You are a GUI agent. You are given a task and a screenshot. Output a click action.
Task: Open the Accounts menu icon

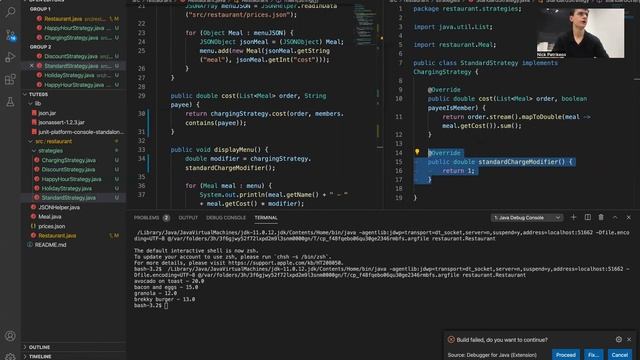point(10,336)
